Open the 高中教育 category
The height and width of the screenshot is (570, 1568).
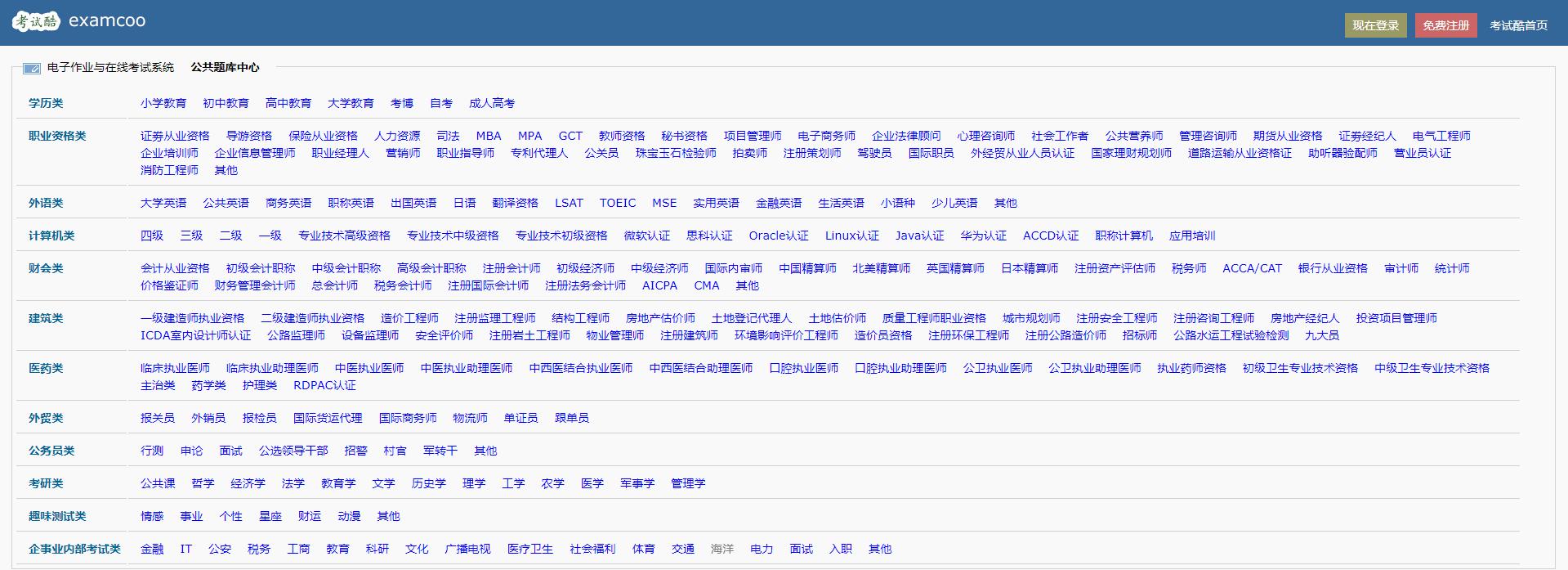click(x=288, y=103)
